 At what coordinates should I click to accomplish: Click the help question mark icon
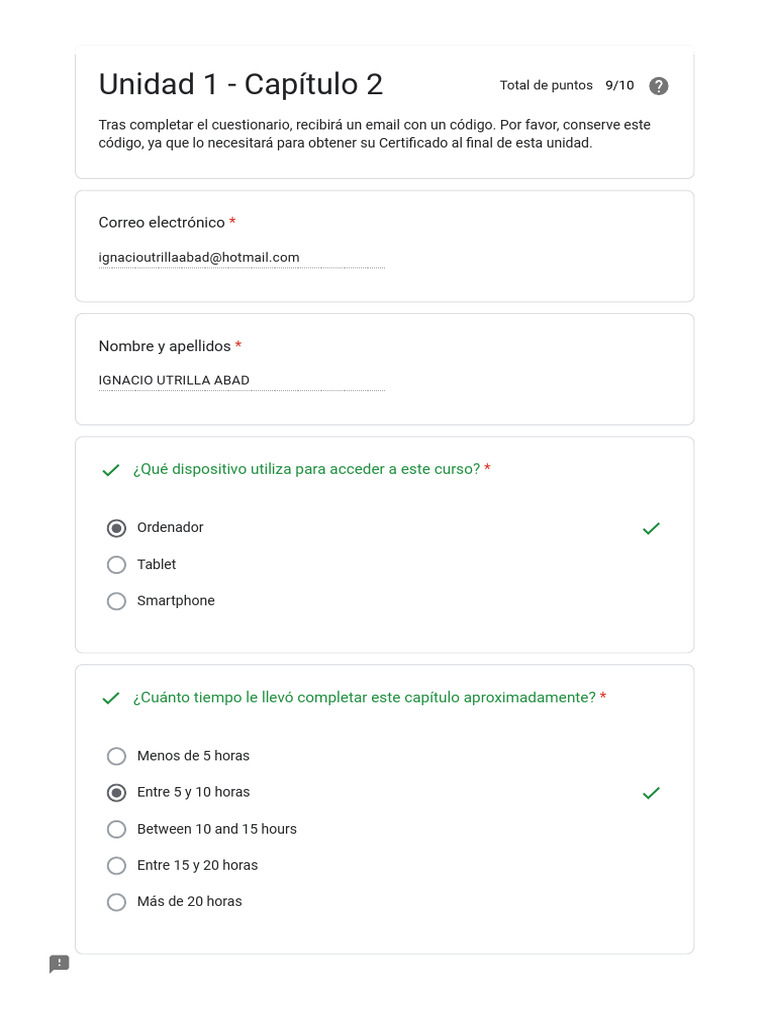[658, 86]
